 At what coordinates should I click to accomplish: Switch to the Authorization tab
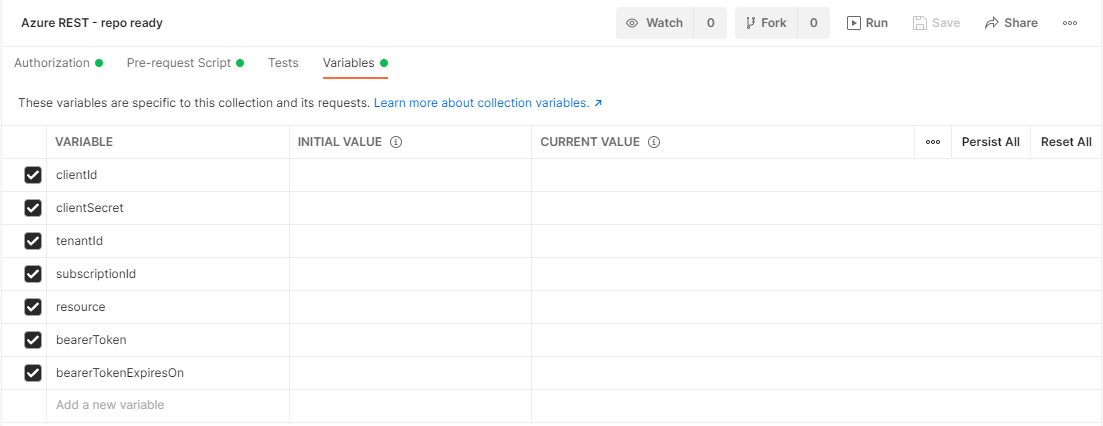58,63
